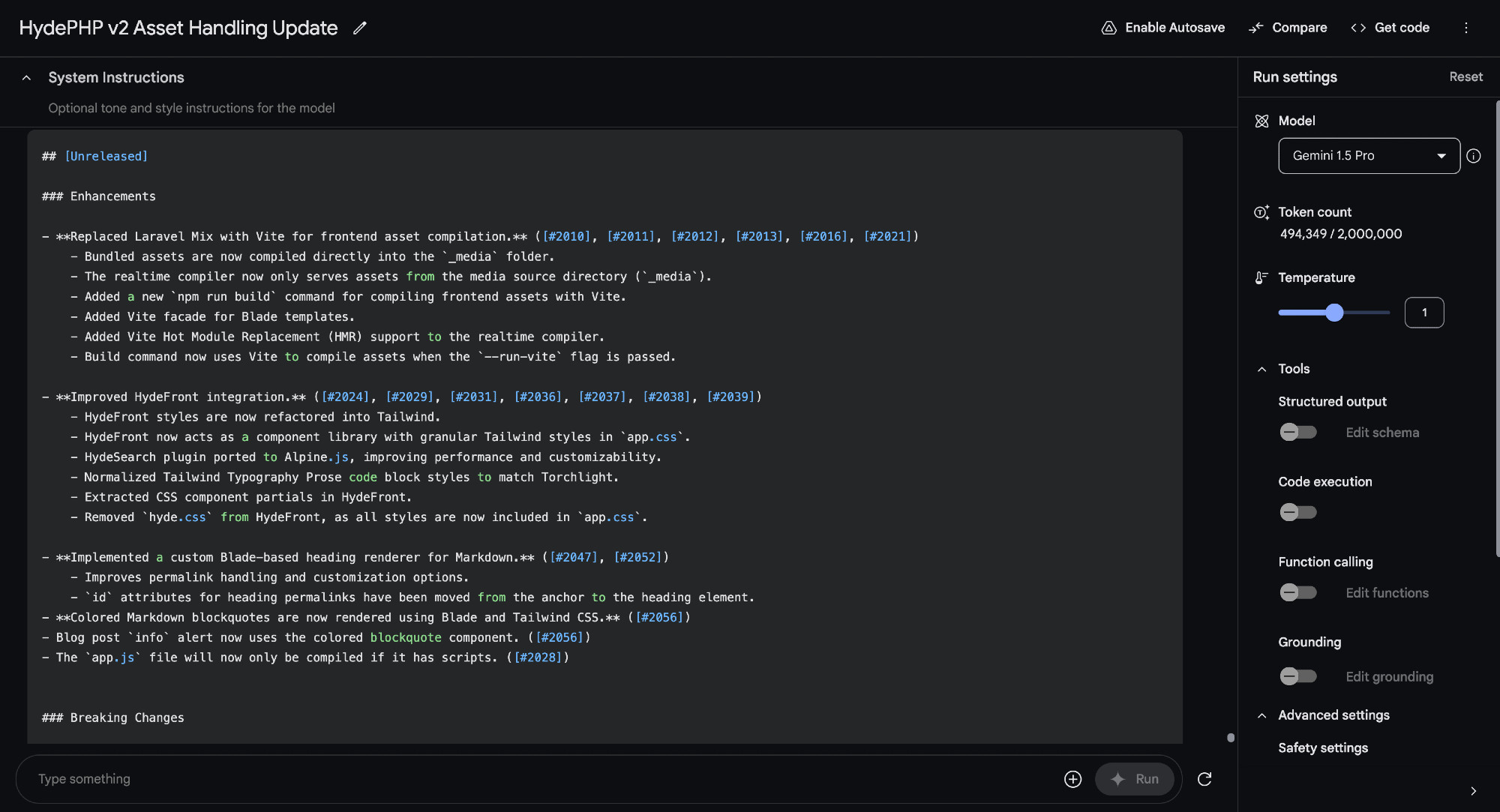Click the Type something prompt input
Viewport: 1500px width, 812px height.
pos(544,779)
